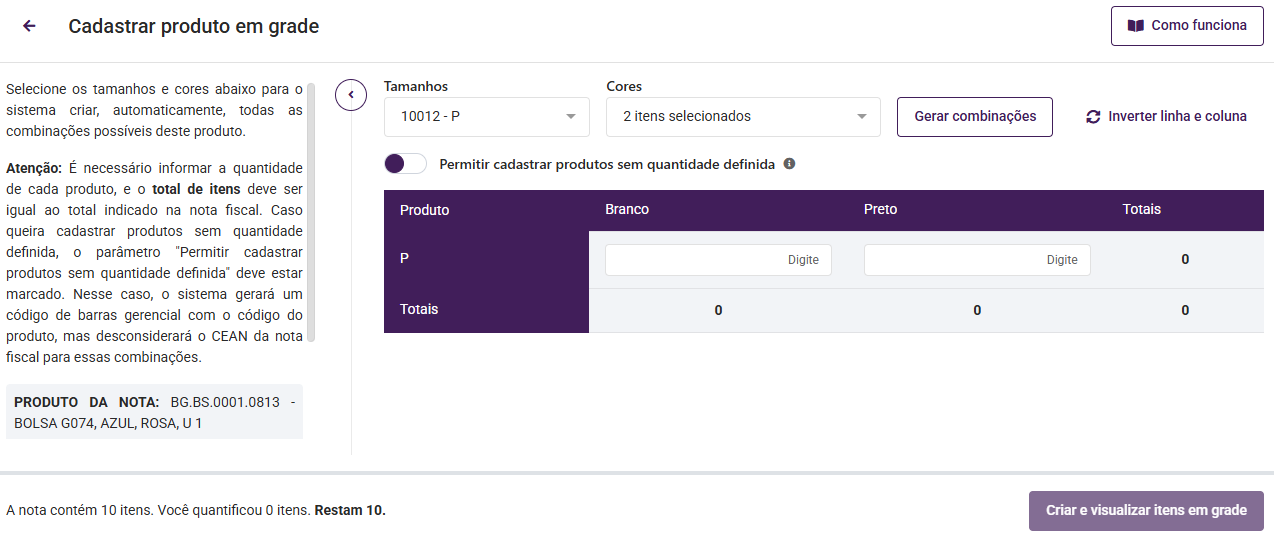Viewport: 1274px width, 539px height.
Task: Open the Como funciona help
Action: (1187, 26)
